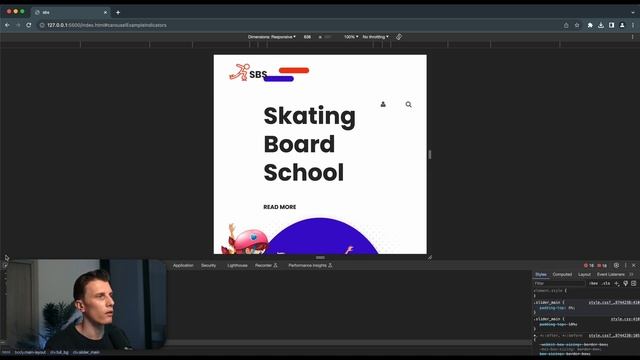
Task: Select body.main-layout in the breadcrumb
Action: tap(30, 352)
